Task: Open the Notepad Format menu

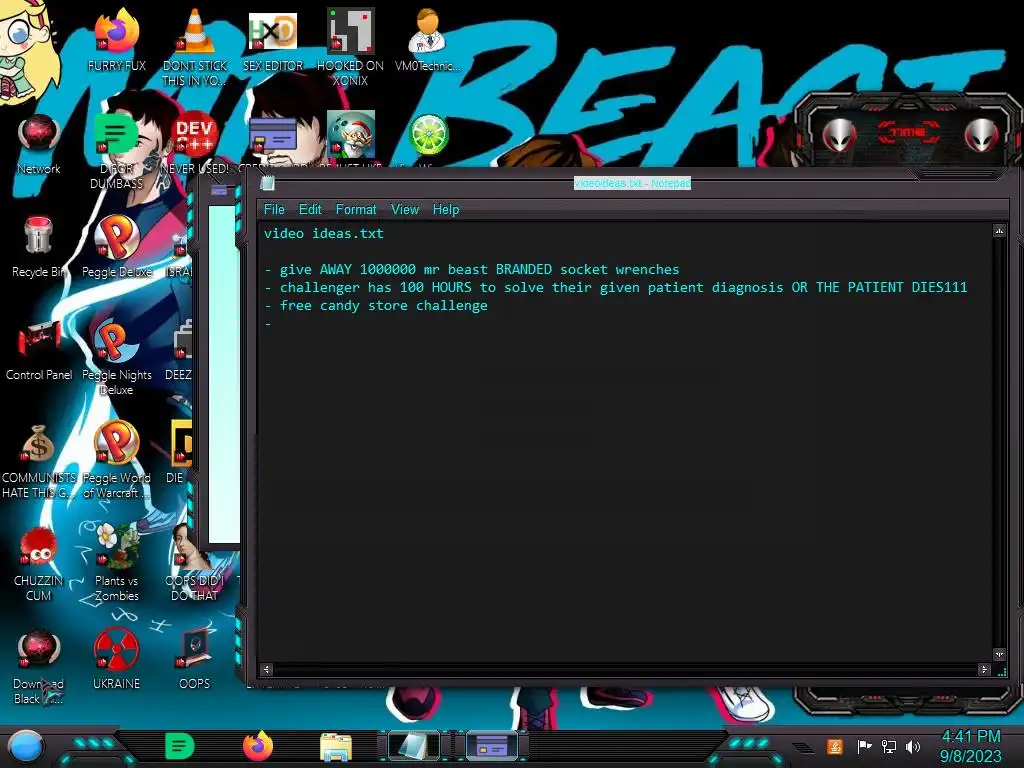Action: click(356, 210)
